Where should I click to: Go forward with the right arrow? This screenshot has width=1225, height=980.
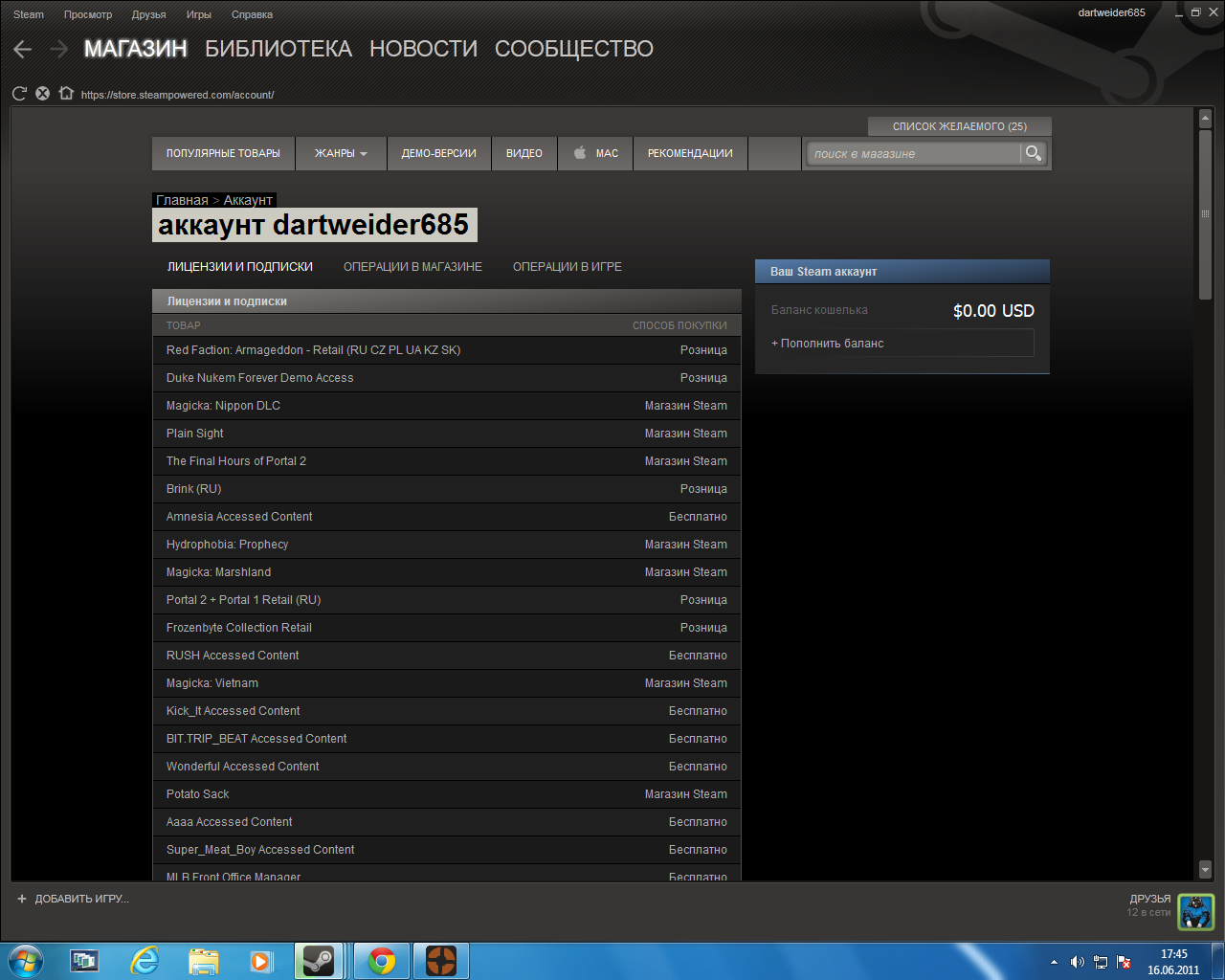(59, 49)
